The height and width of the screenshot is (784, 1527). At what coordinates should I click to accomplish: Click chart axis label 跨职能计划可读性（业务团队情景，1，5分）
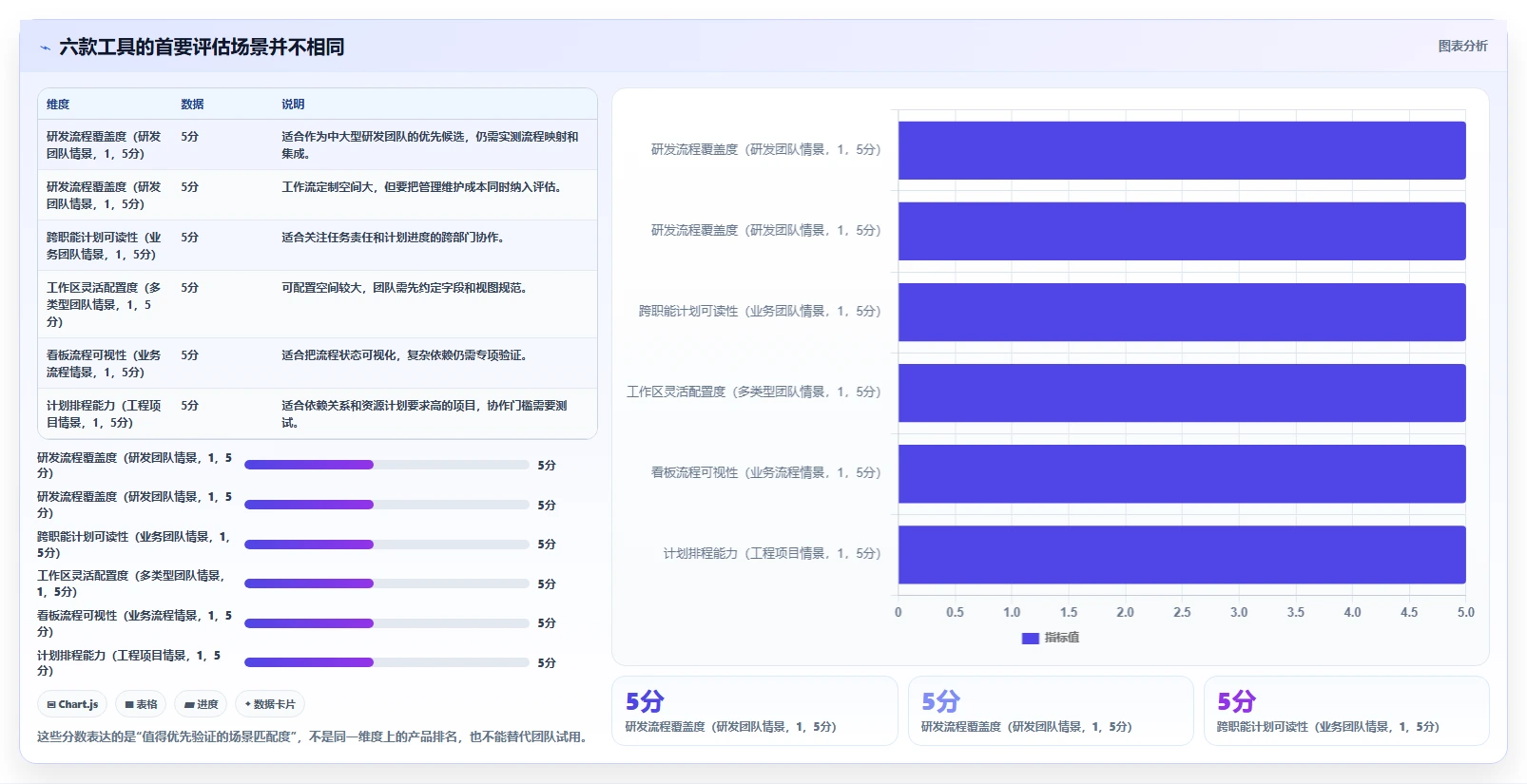click(x=759, y=311)
